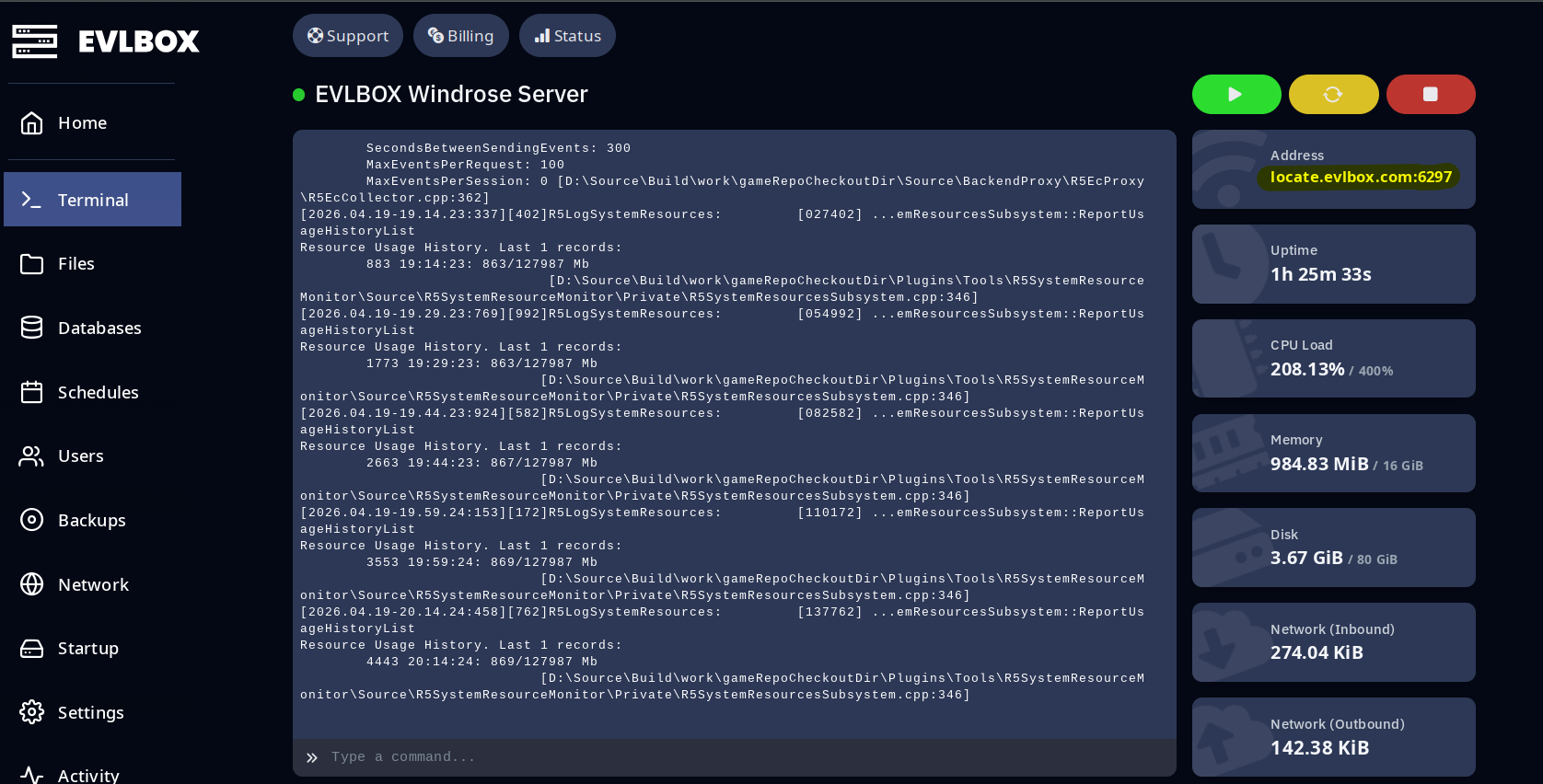Click the Status bar-chart icon

(542, 36)
